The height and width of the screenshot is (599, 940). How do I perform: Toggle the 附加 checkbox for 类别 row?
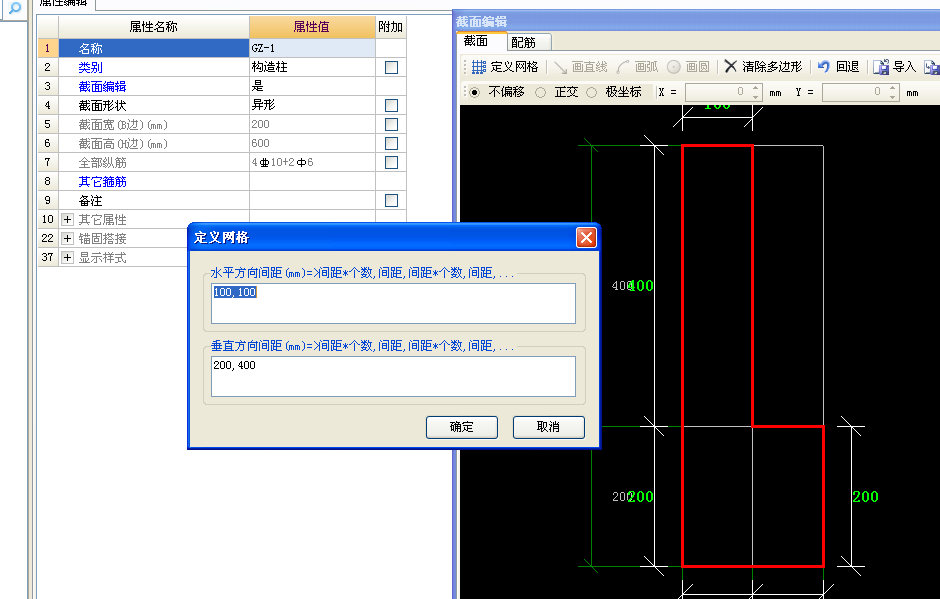(391, 67)
